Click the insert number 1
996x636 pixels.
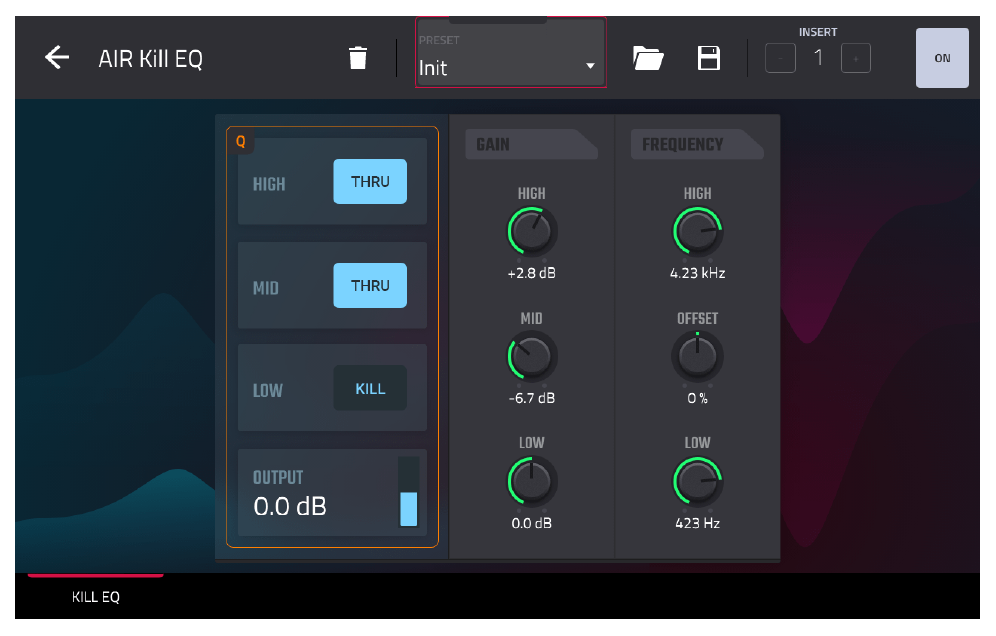pos(818,58)
